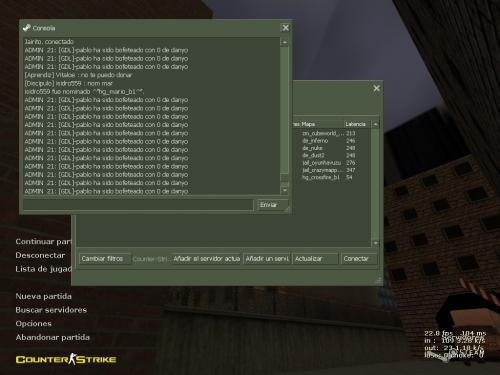The height and width of the screenshot is (375, 500).
Task: Close the Consola window
Action: coord(286,28)
